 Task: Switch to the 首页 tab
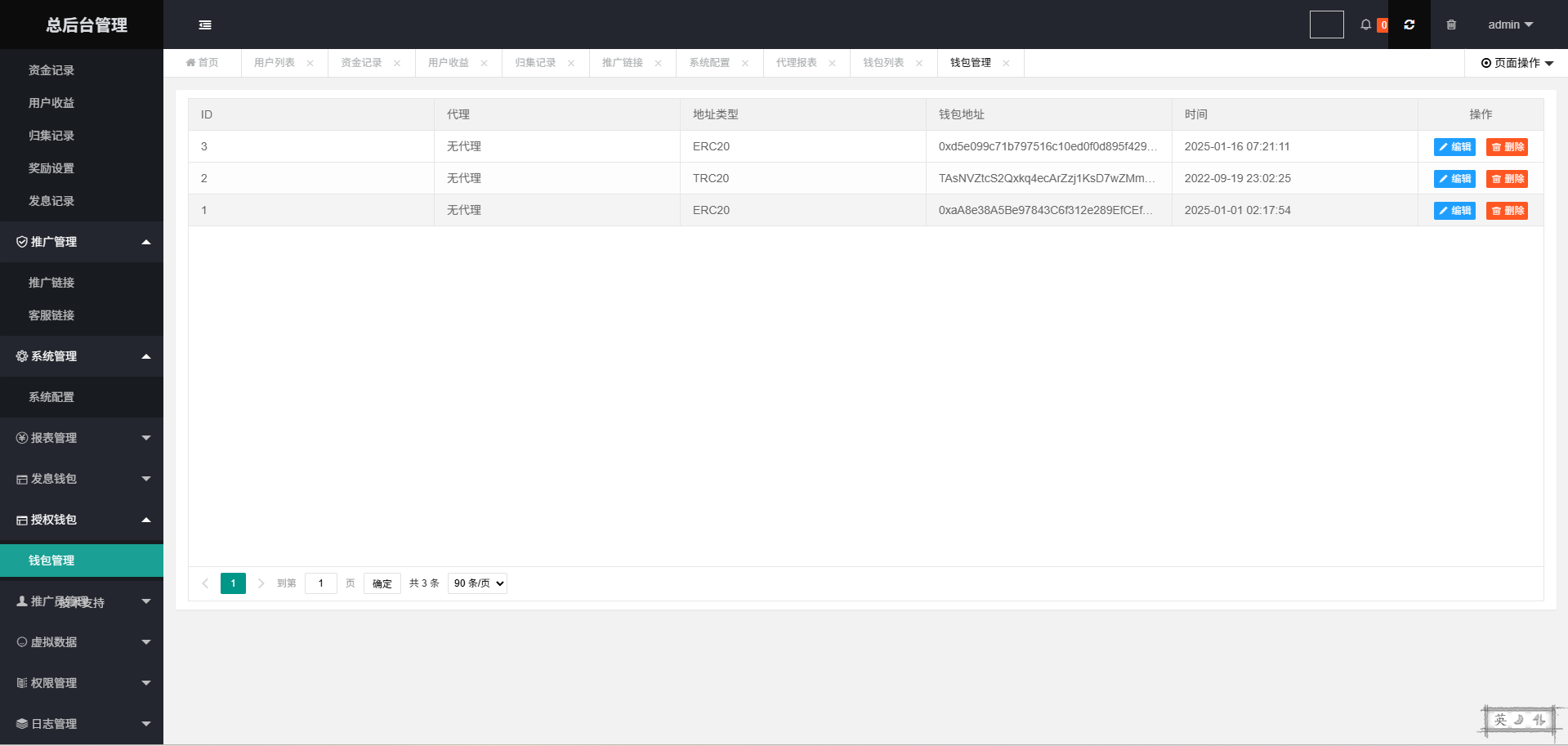(202, 63)
